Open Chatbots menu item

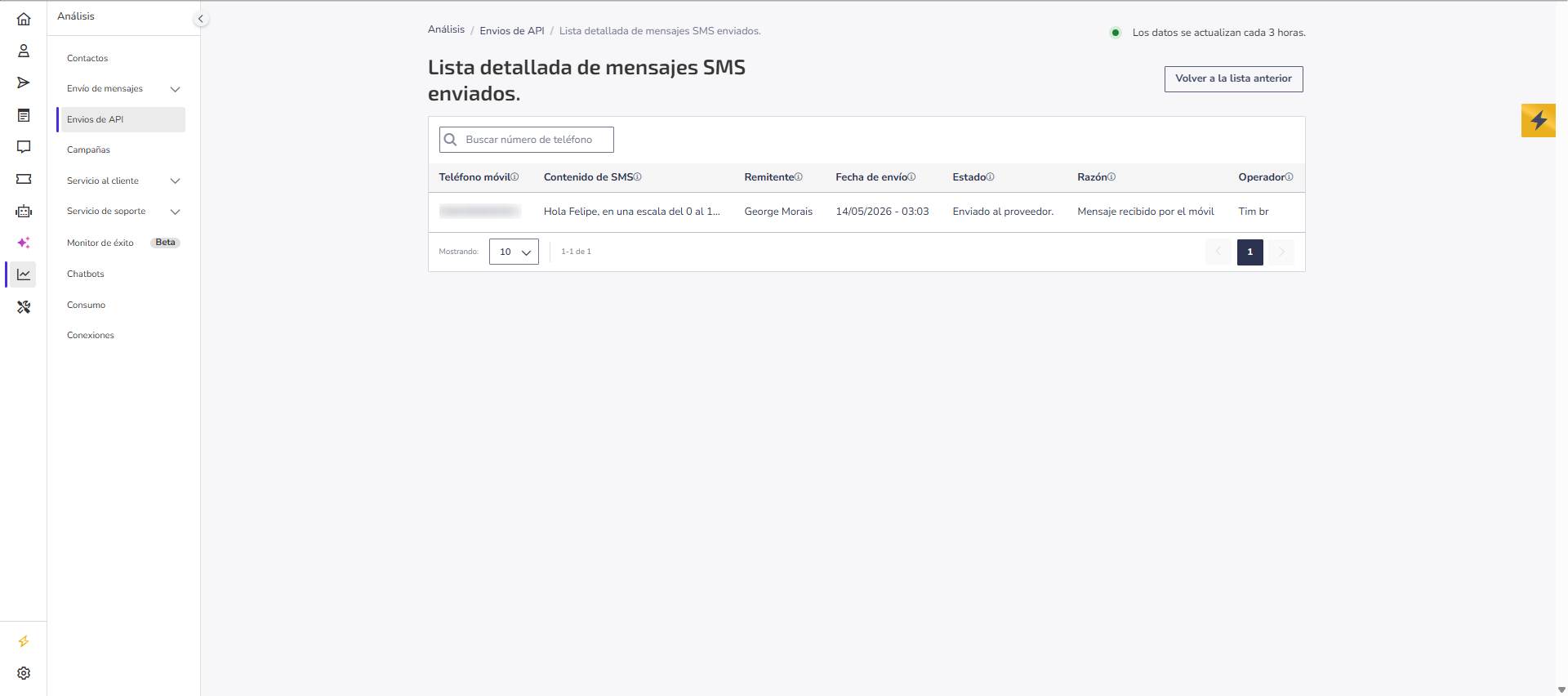86,274
